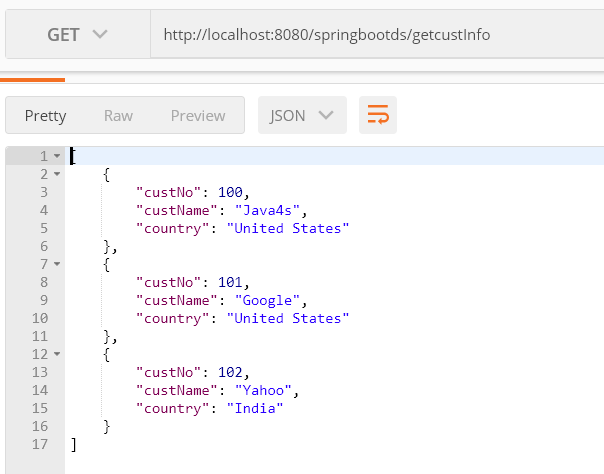Screen dimensions: 604x474
Task: Click the "custName" key on line 4
Action: (x=177, y=210)
